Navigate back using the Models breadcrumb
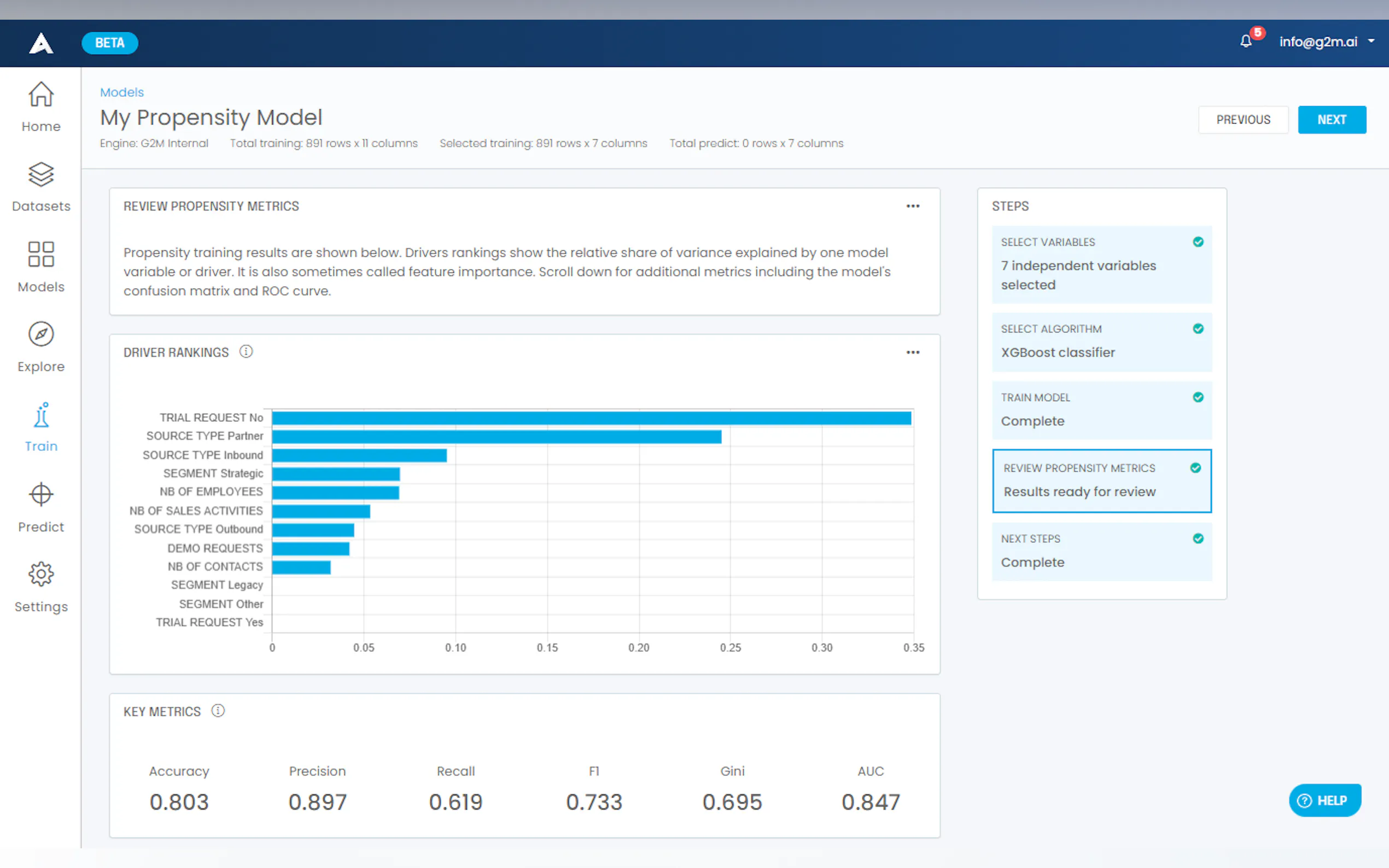 pos(122,92)
